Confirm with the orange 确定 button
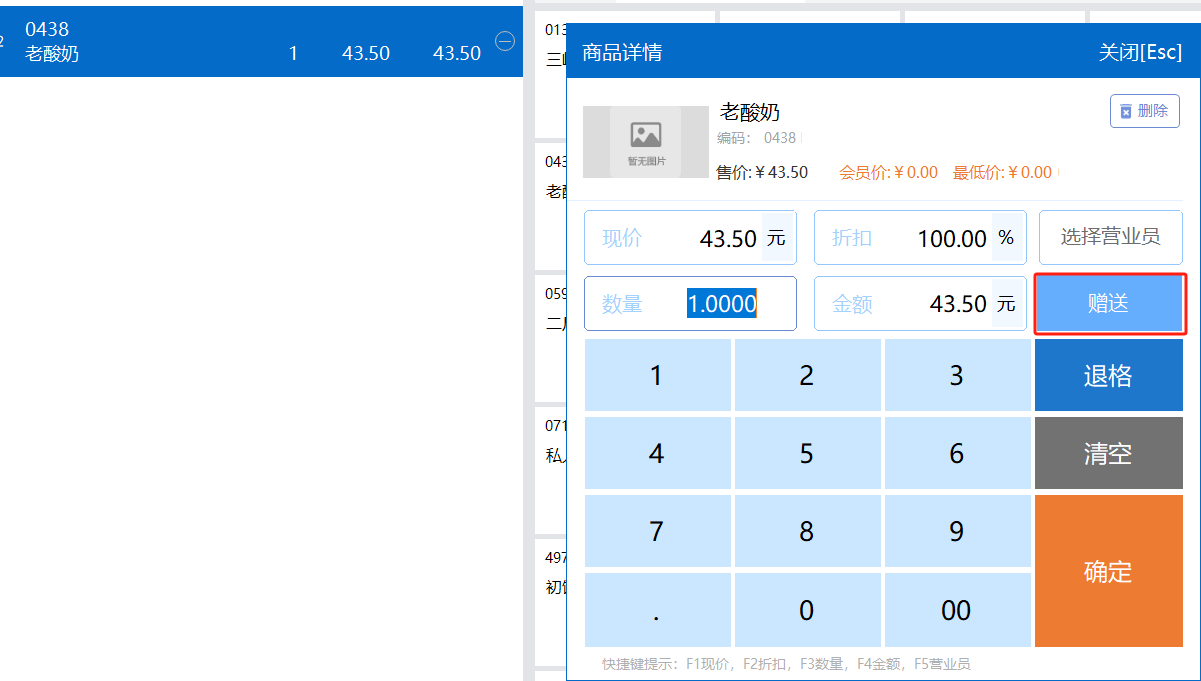The width and height of the screenshot is (1201, 681). click(x=1109, y=571)
